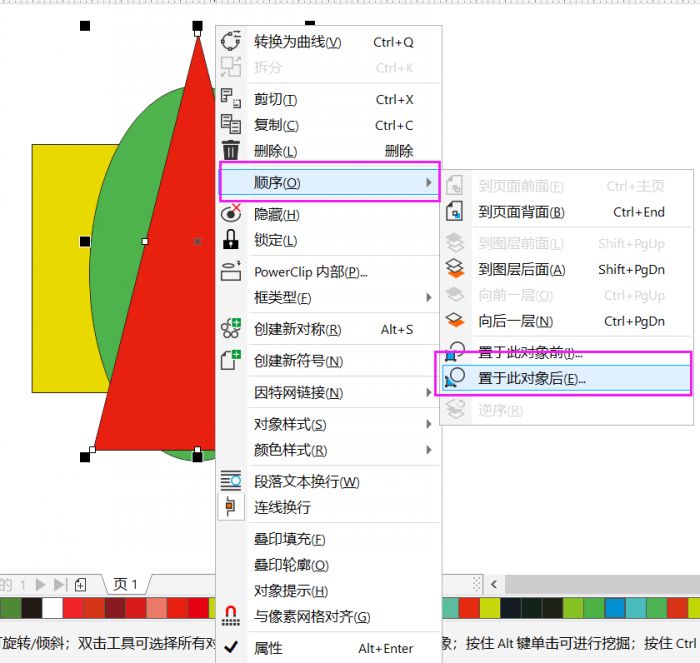Click the To Back of Page icon
The height and width of the screenshot is (663, 700).
454,211
